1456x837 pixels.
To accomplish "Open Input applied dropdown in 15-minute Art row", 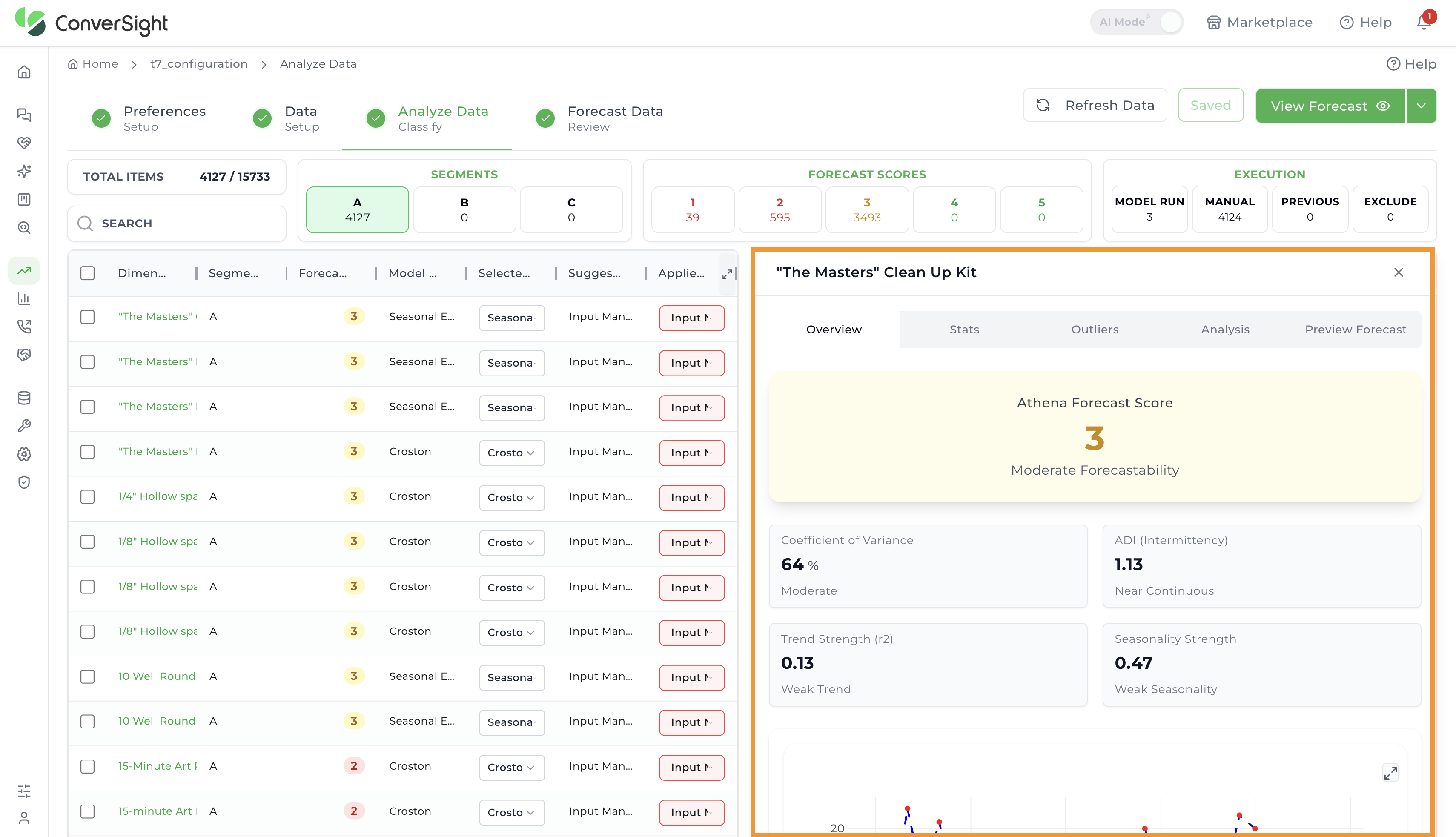I will [691, 812].
